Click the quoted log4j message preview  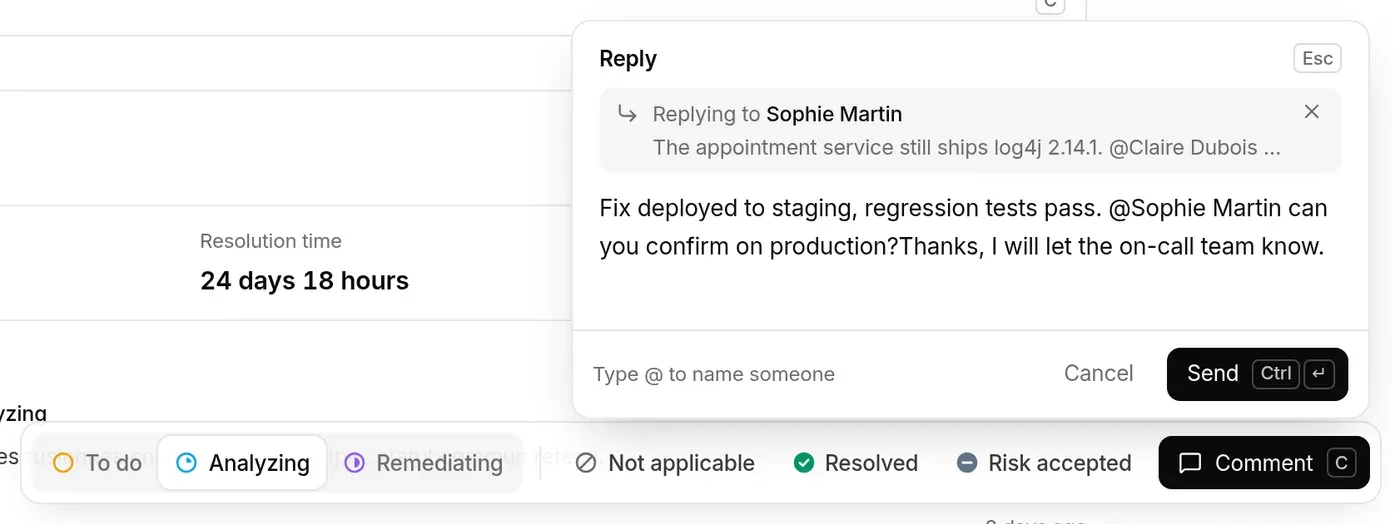966,148
